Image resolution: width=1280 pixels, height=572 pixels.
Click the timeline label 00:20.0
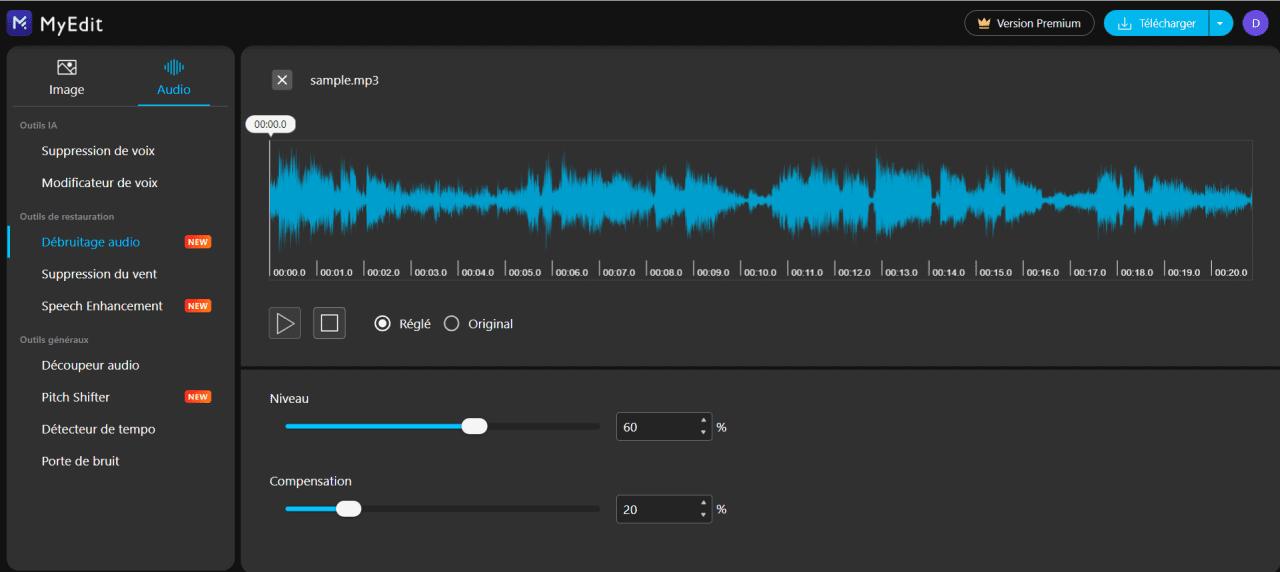click(x=1232, y=272)
